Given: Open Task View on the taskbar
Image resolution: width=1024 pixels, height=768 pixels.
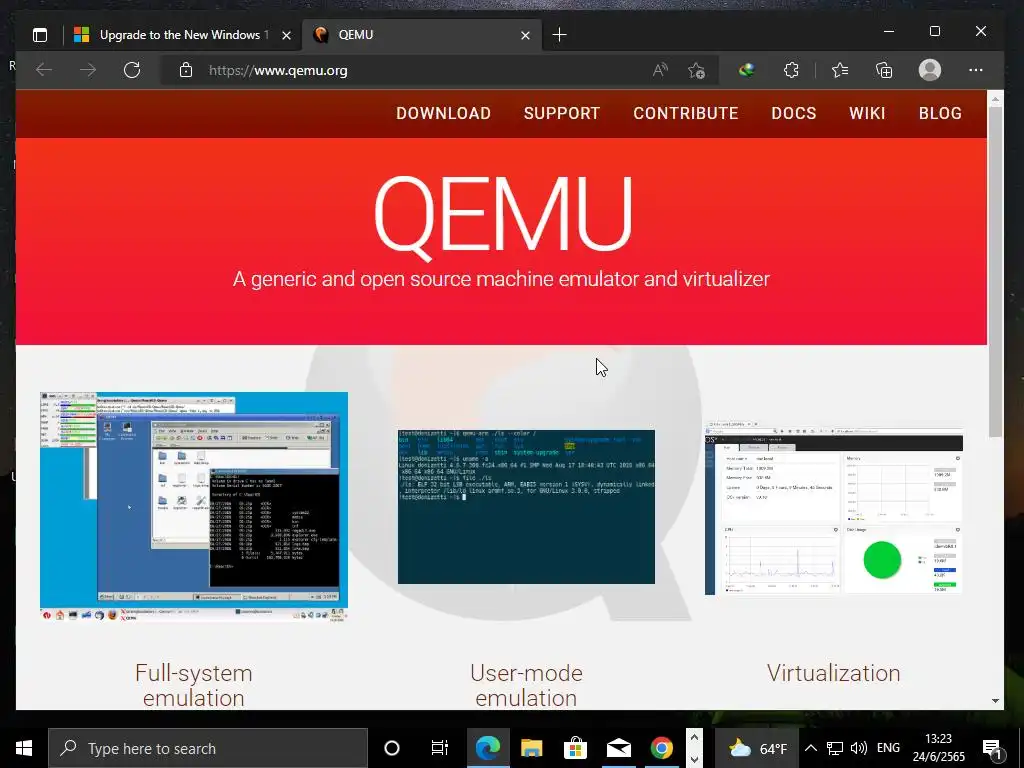Looking at the screenshot, I should click(440, 748).
